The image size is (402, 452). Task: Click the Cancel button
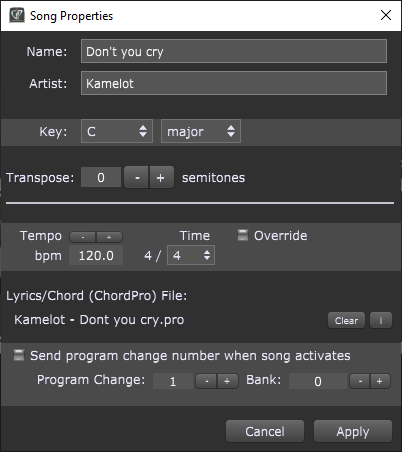pos(265,431)
